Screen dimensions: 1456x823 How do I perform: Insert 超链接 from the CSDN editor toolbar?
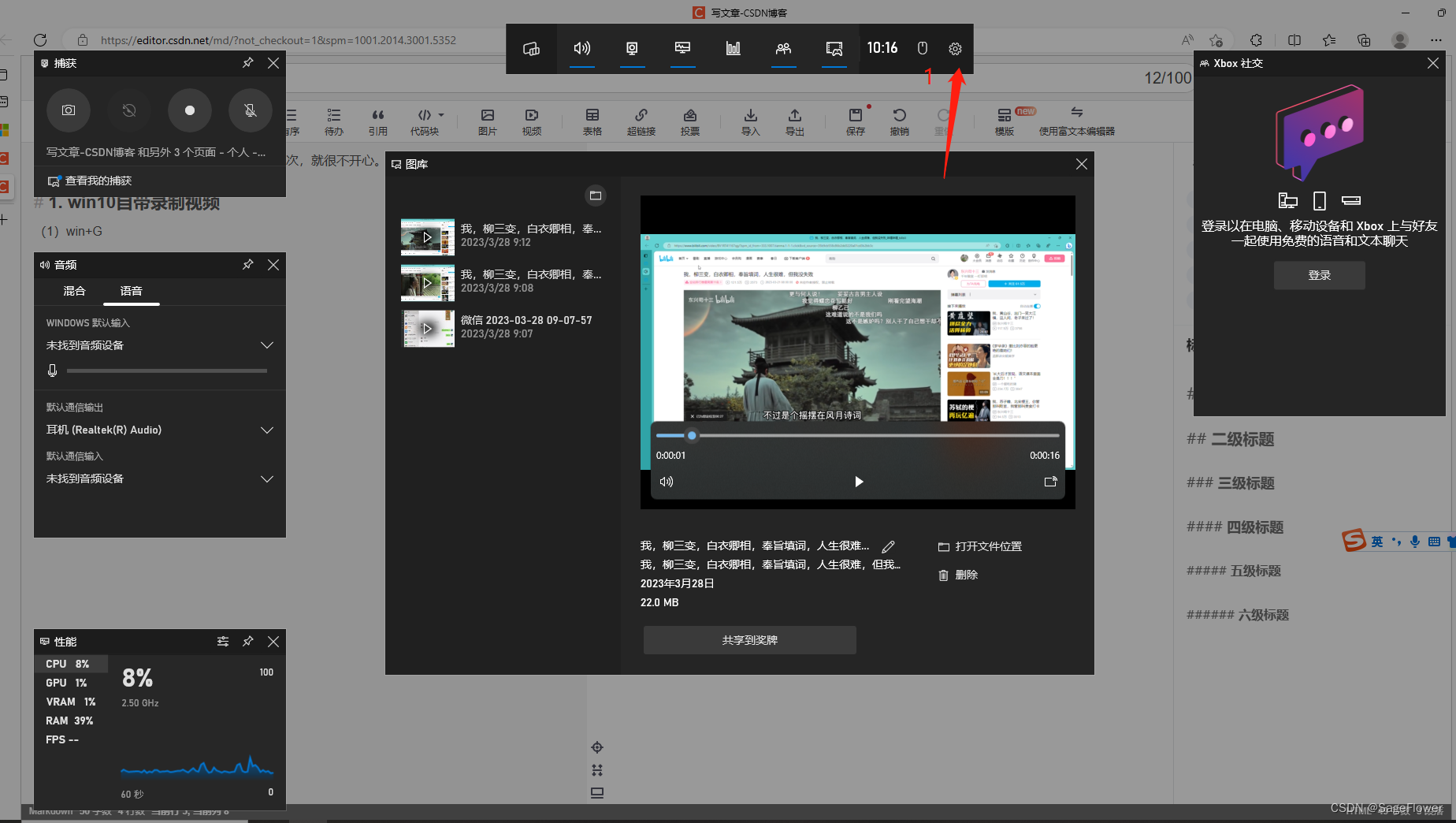coord(641,122)
